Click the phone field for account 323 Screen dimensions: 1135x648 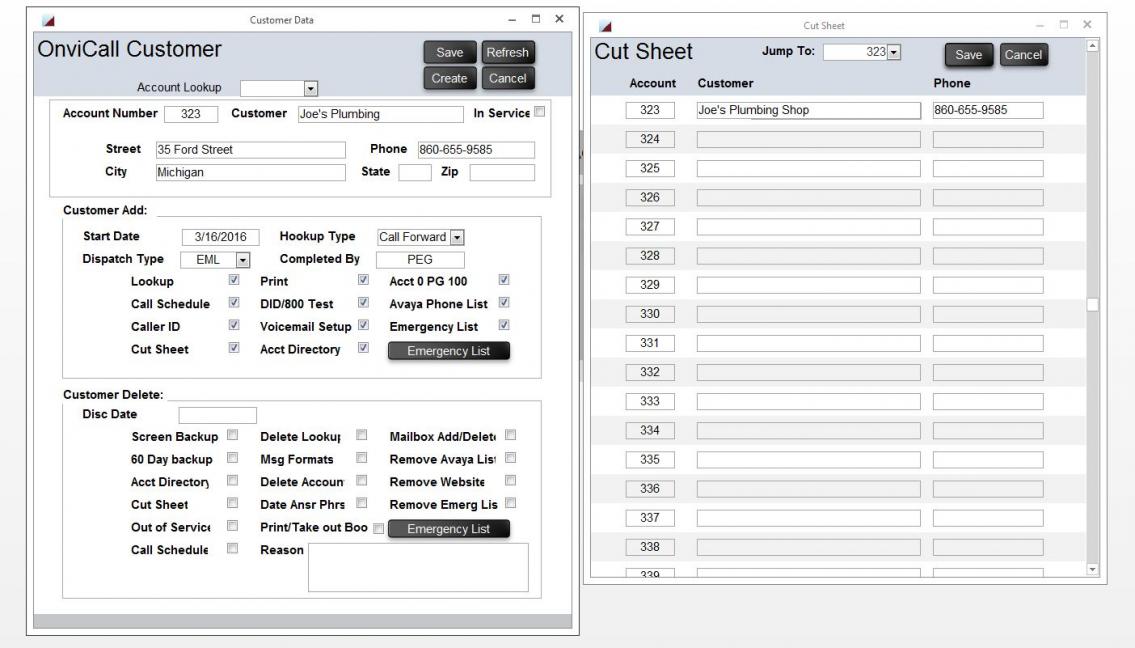(988, 110)
